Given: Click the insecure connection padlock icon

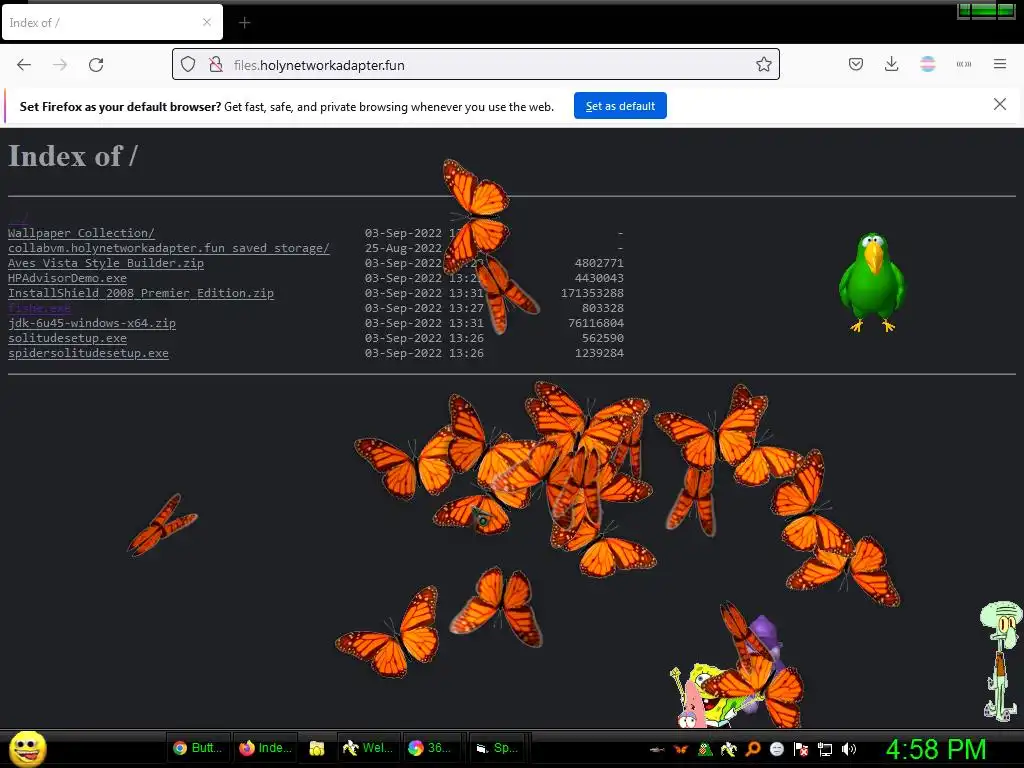Looking at the screenshot, I should (x=216, y=65).
